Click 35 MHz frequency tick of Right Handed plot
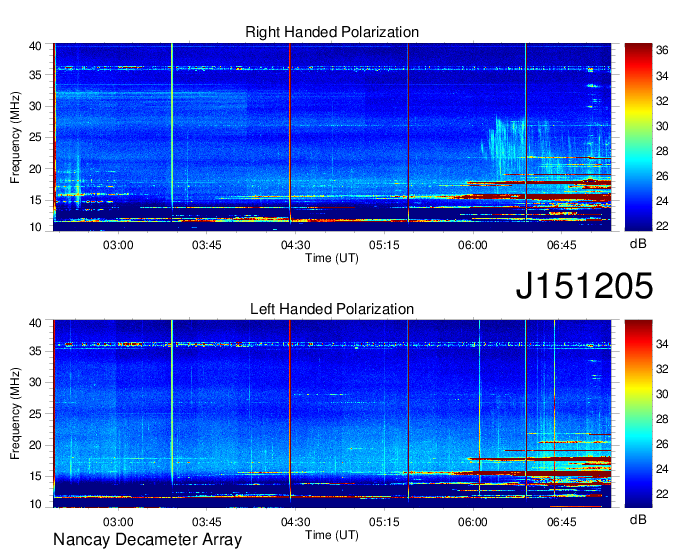 (x=35, y=75)
